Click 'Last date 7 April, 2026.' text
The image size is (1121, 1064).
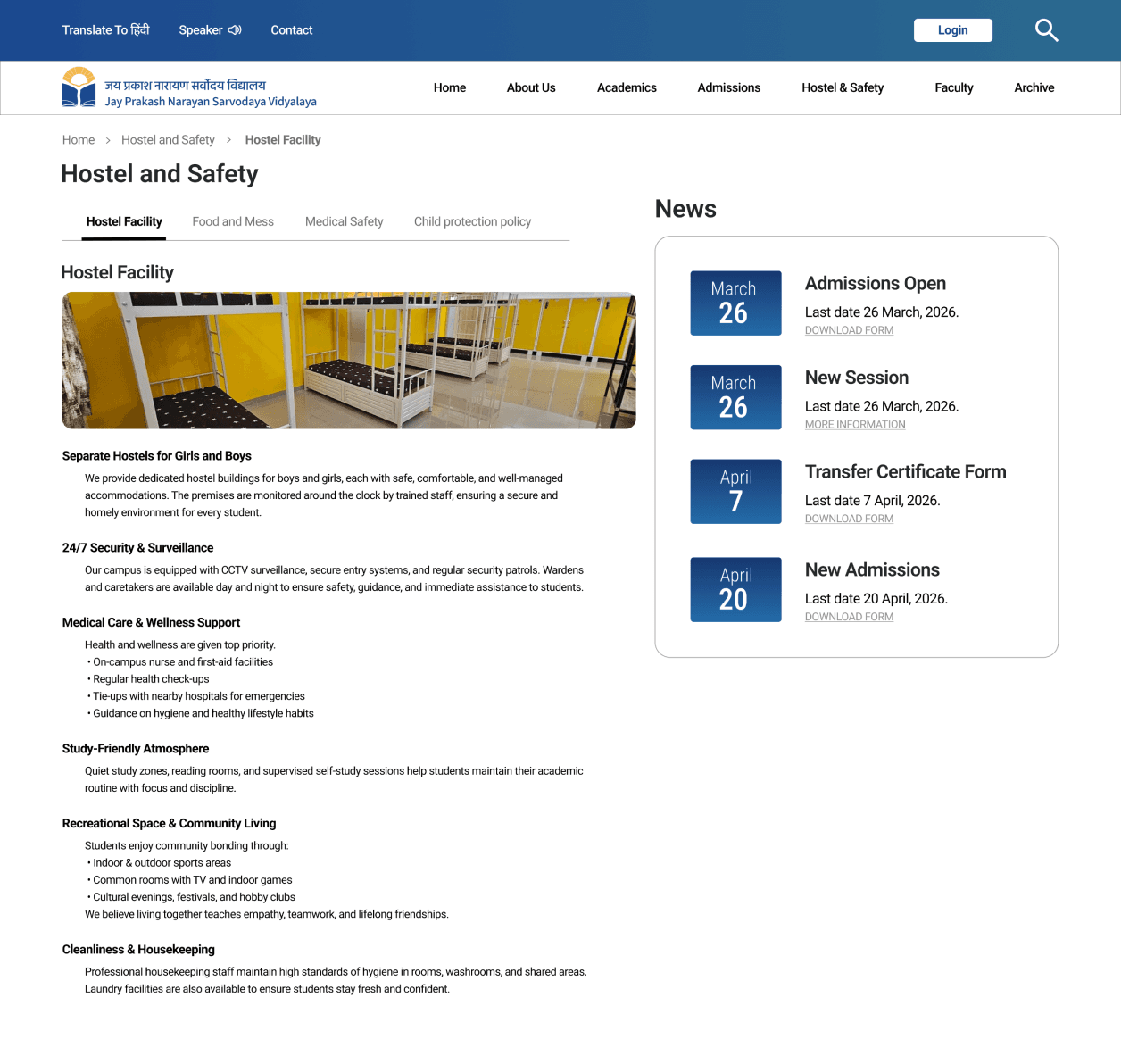point(872,501)
